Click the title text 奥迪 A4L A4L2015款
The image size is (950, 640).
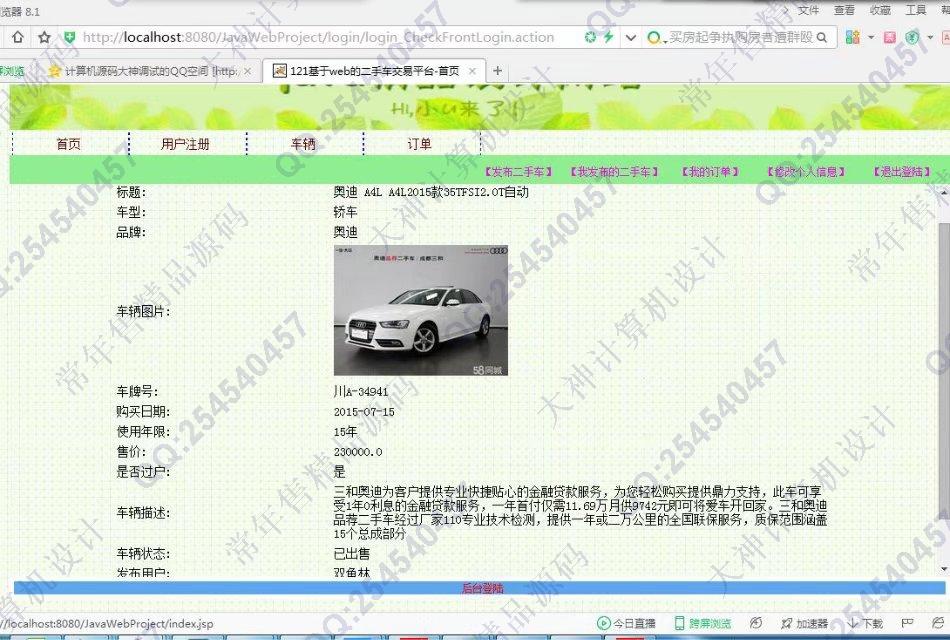431,193
